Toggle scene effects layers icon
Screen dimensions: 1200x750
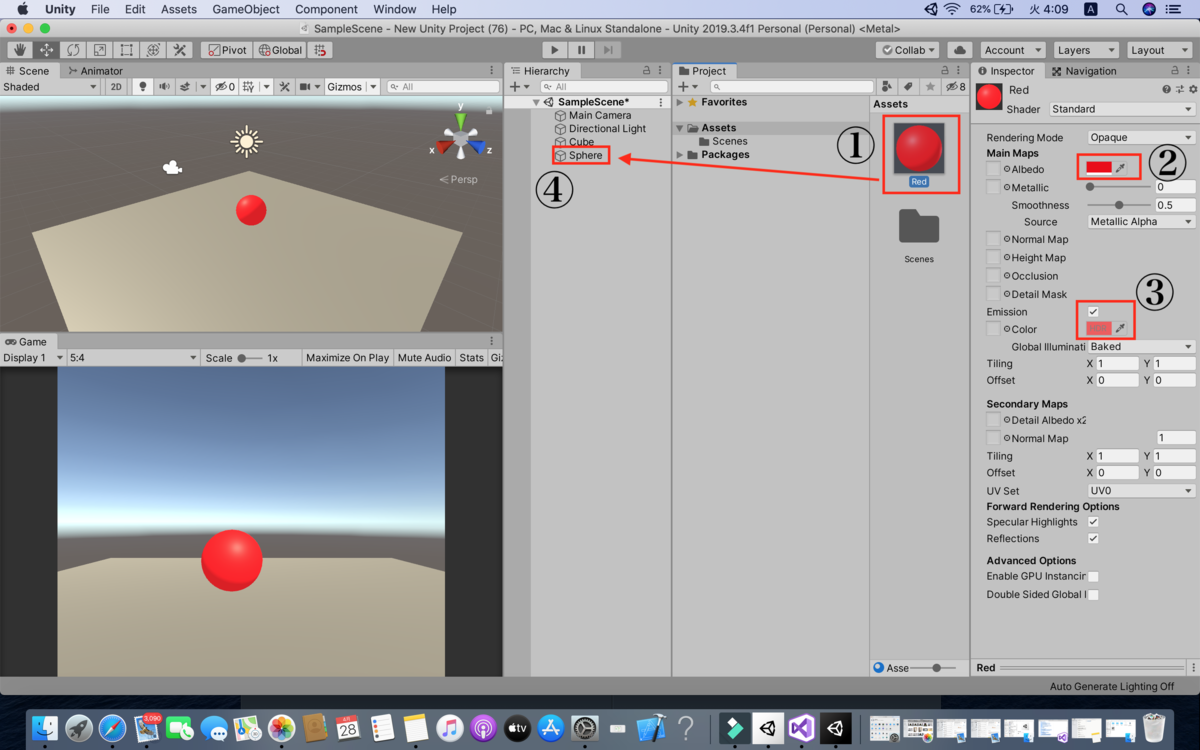(185, 87)
